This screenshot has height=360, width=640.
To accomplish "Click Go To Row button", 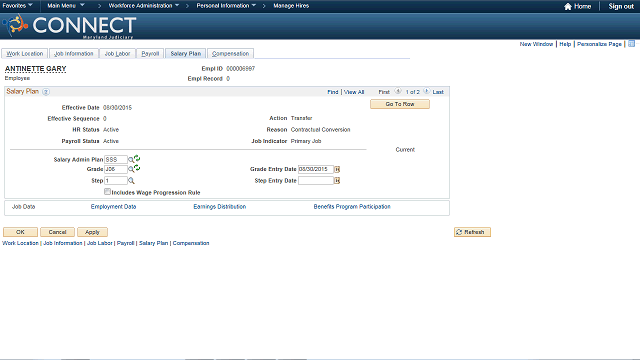I will (400, 104).
